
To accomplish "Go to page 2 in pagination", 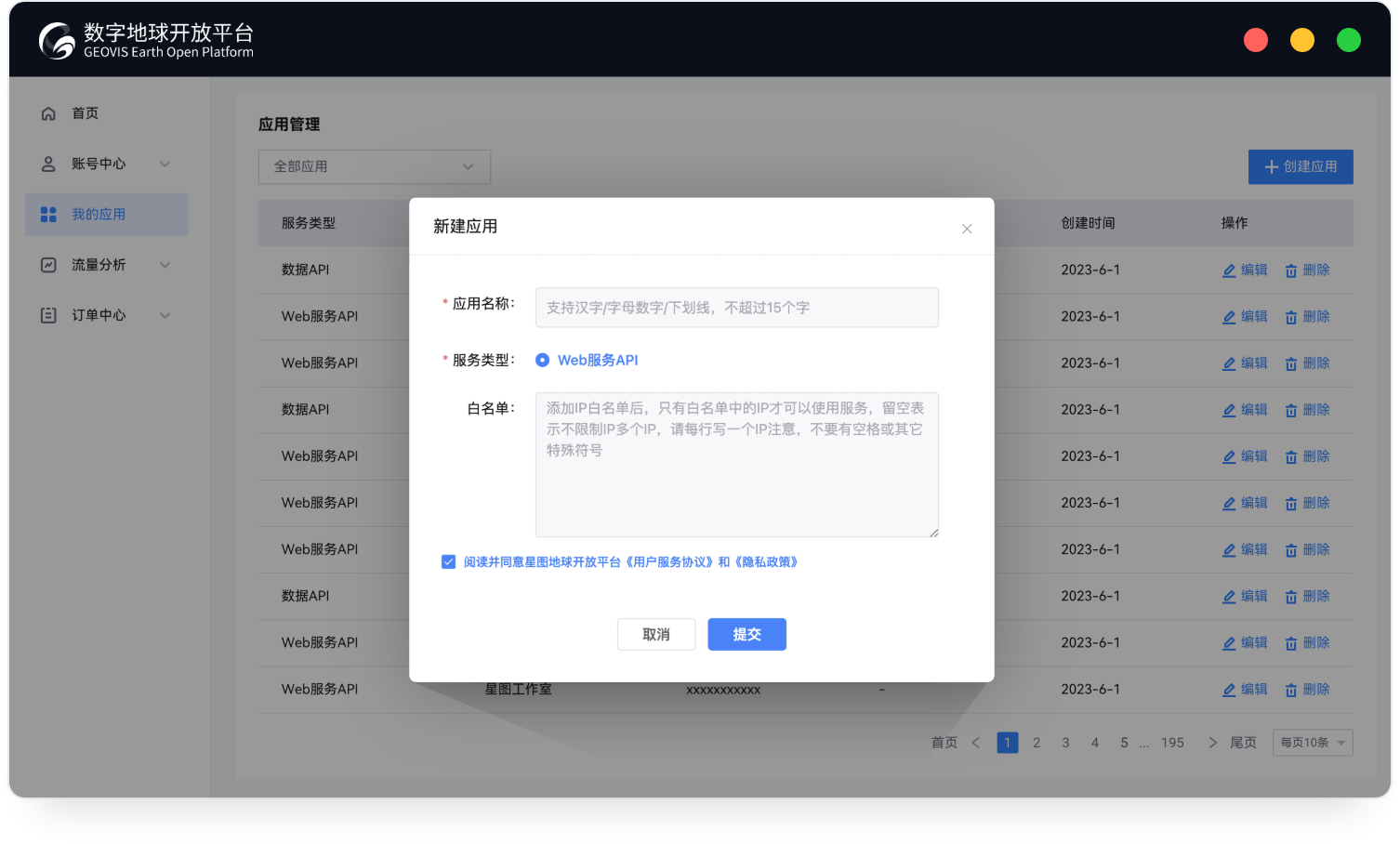I will 1037,743.
